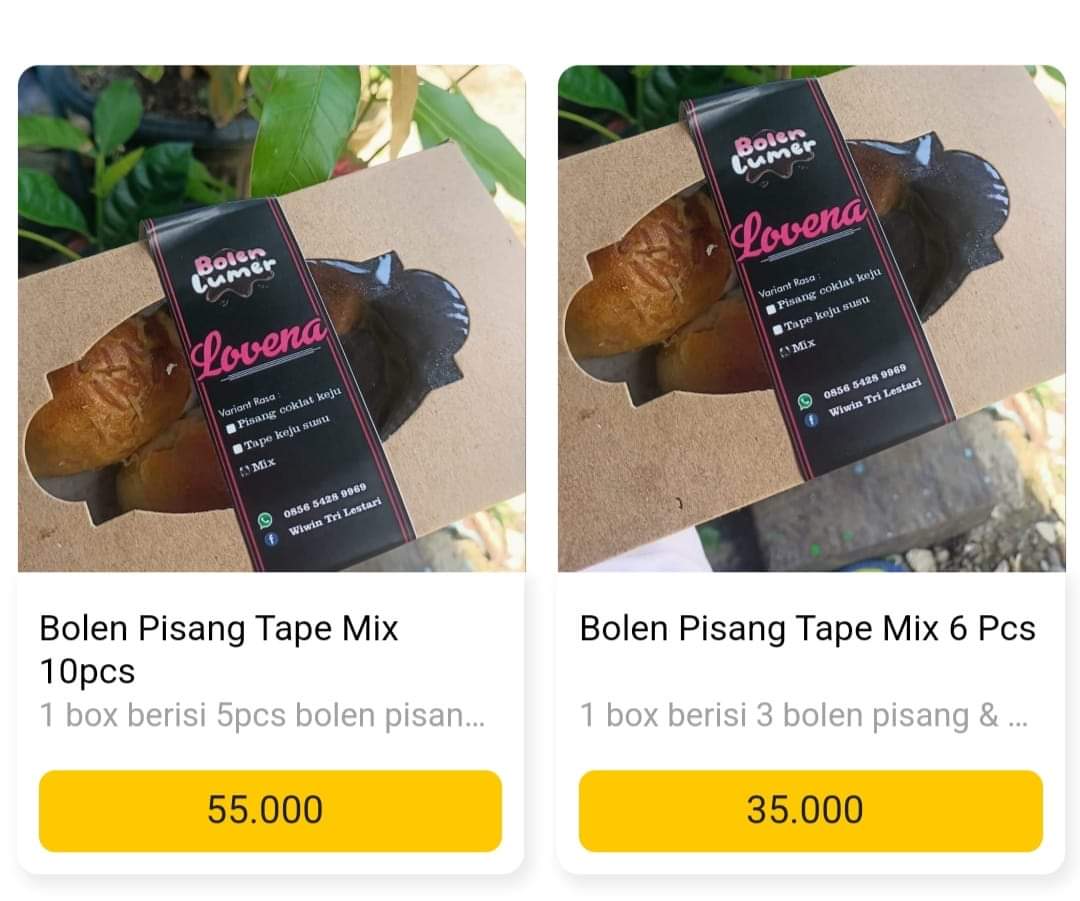The image size is (1080, 901).
Task: Click the WhatsApp icon on the right box label
Action: 804,401
